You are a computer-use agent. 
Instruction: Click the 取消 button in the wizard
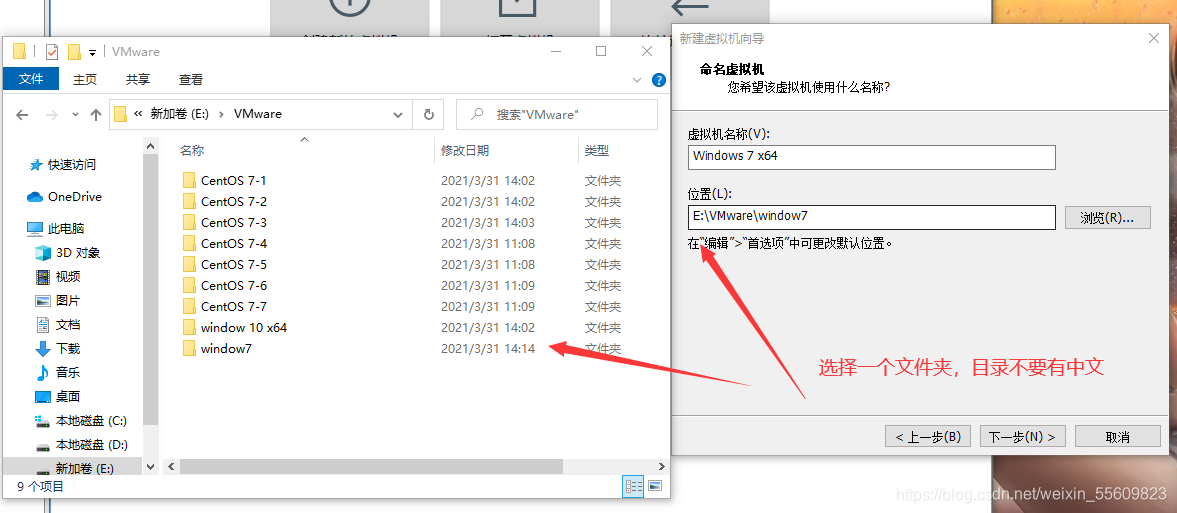[1118, 436]
